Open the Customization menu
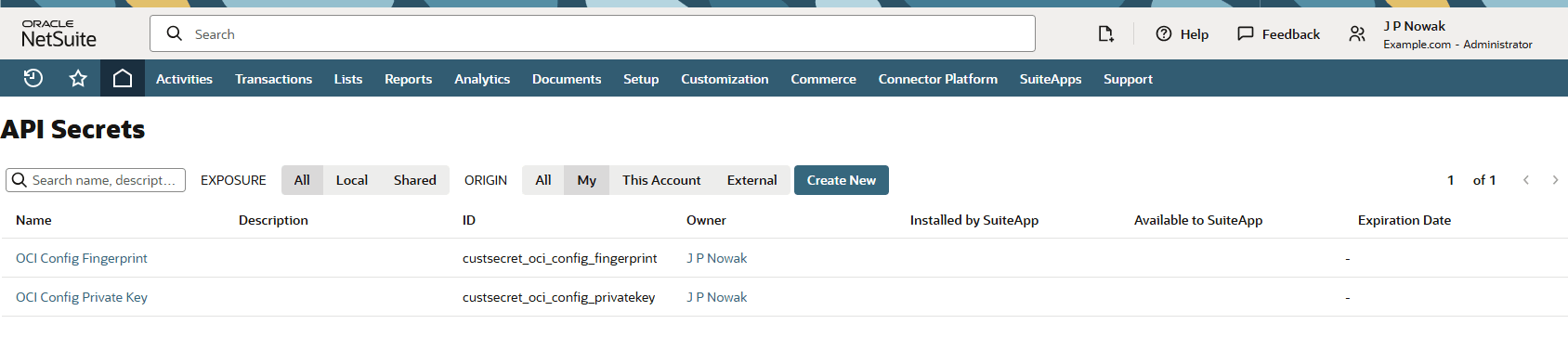 tap(725, 79)
